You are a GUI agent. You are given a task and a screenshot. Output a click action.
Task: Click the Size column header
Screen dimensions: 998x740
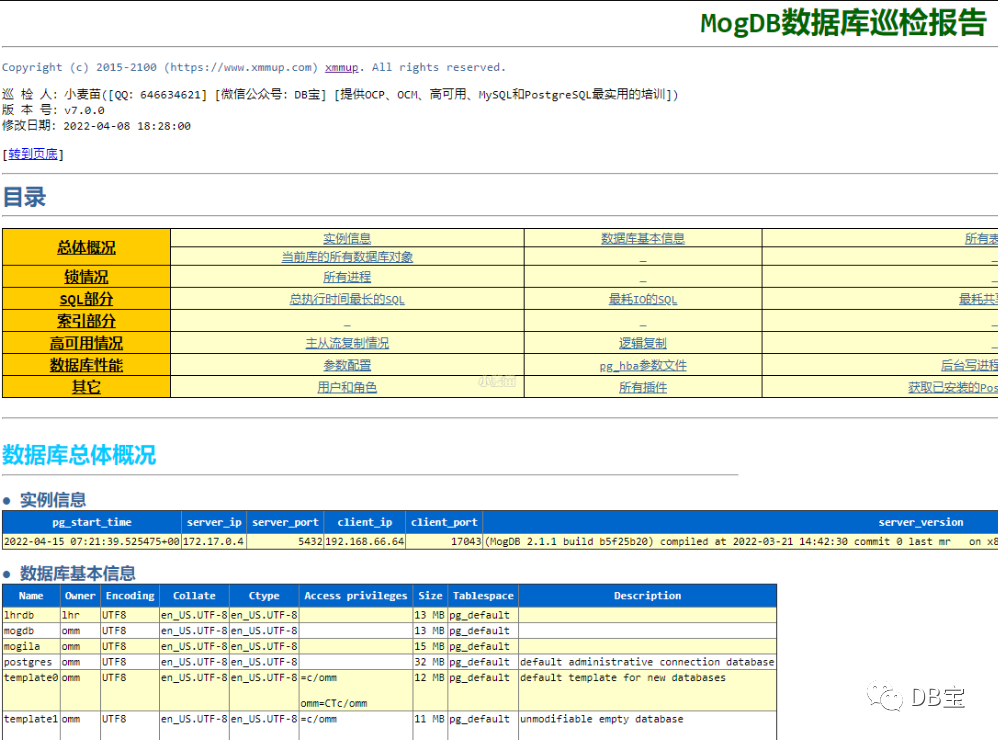(x=430, y=596)
